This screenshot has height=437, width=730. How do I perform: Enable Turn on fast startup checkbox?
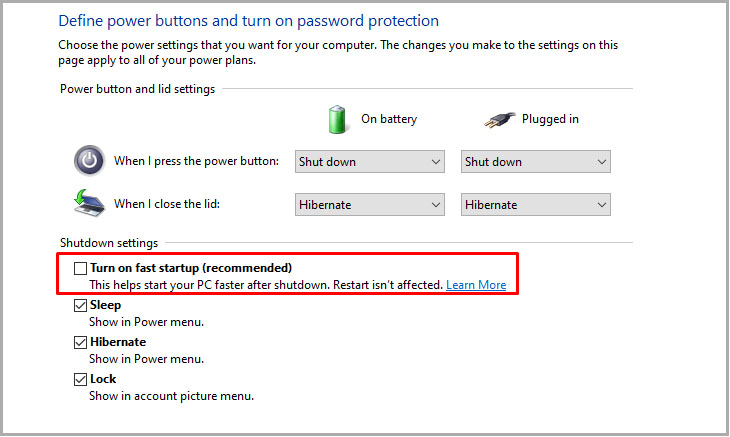[80, 269]
